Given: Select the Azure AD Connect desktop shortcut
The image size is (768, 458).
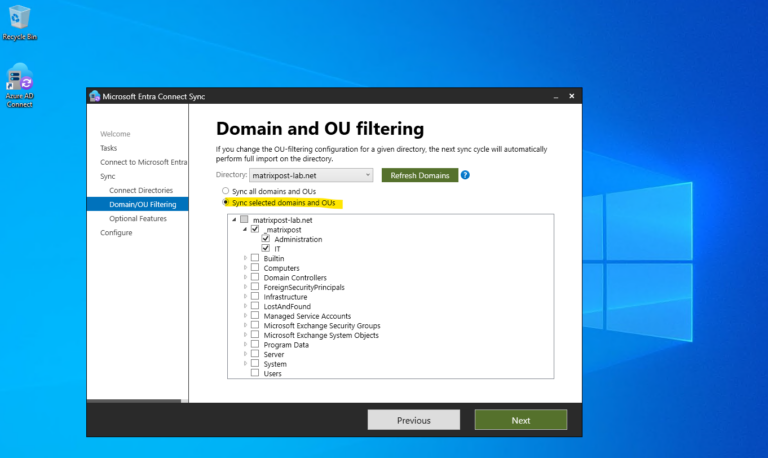Looking at the screenshot, I should 20,85.
